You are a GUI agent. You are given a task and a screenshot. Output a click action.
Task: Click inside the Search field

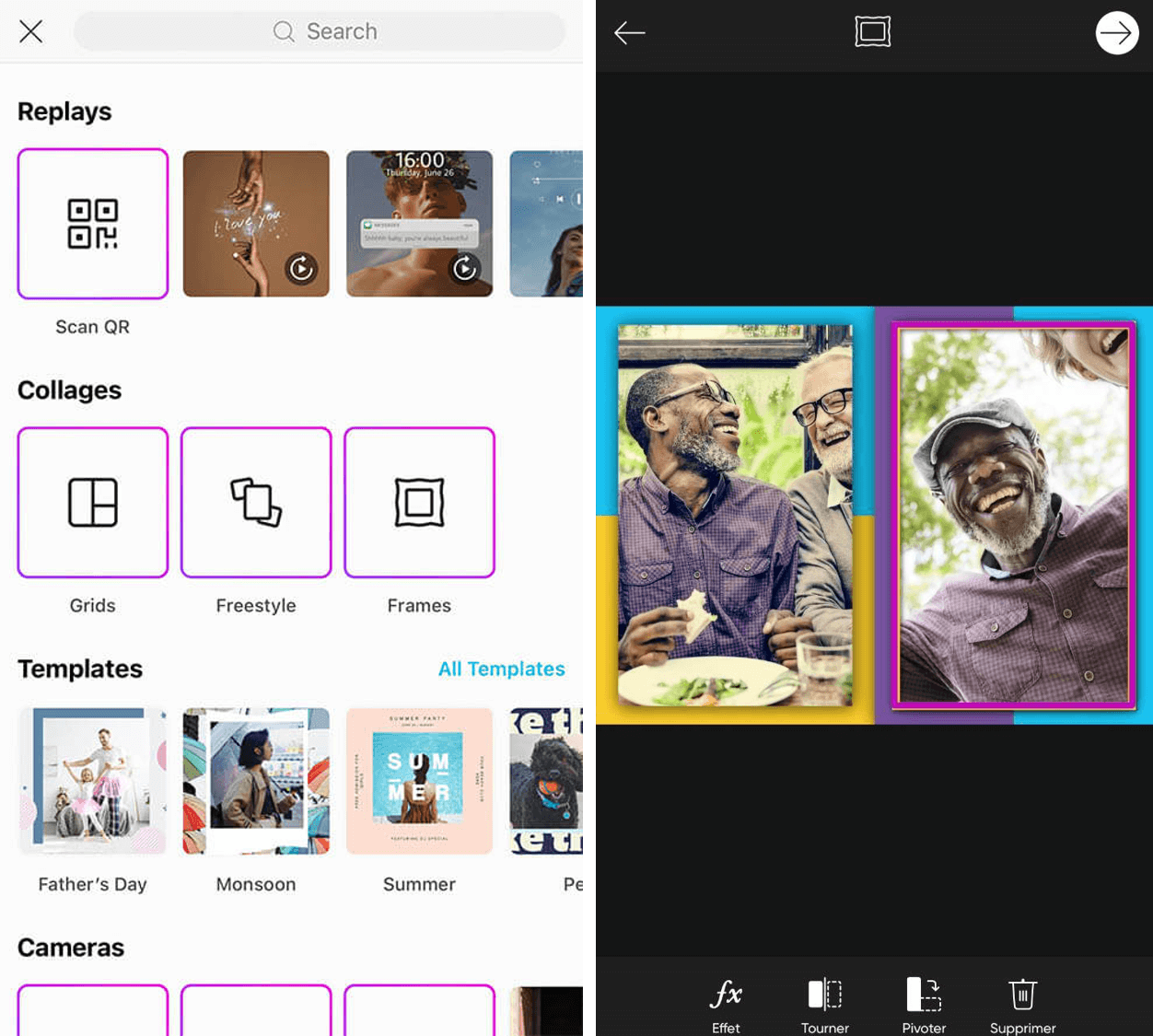click(319, 31)
